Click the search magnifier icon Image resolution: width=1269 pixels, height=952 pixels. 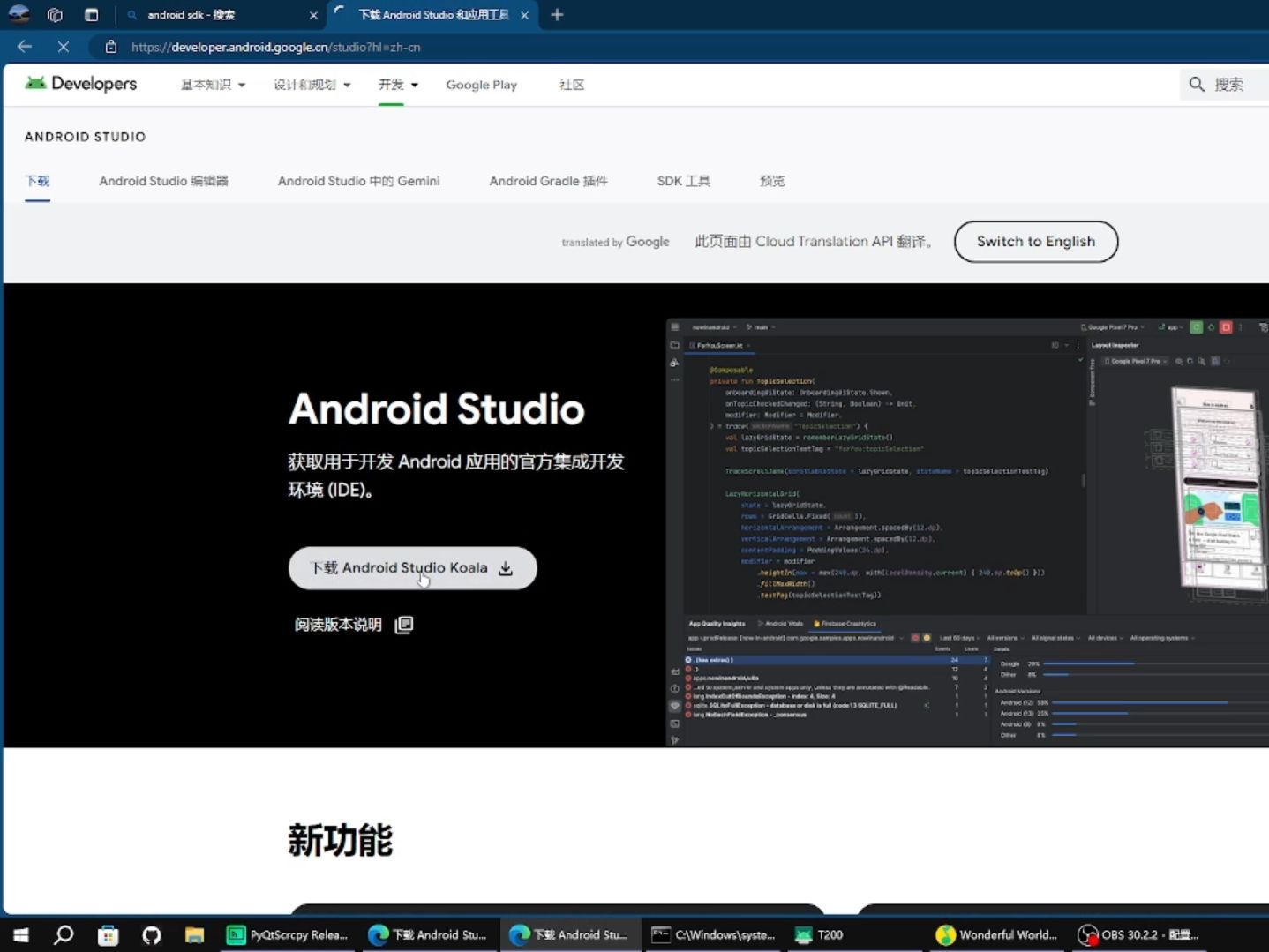[1197, 85]
